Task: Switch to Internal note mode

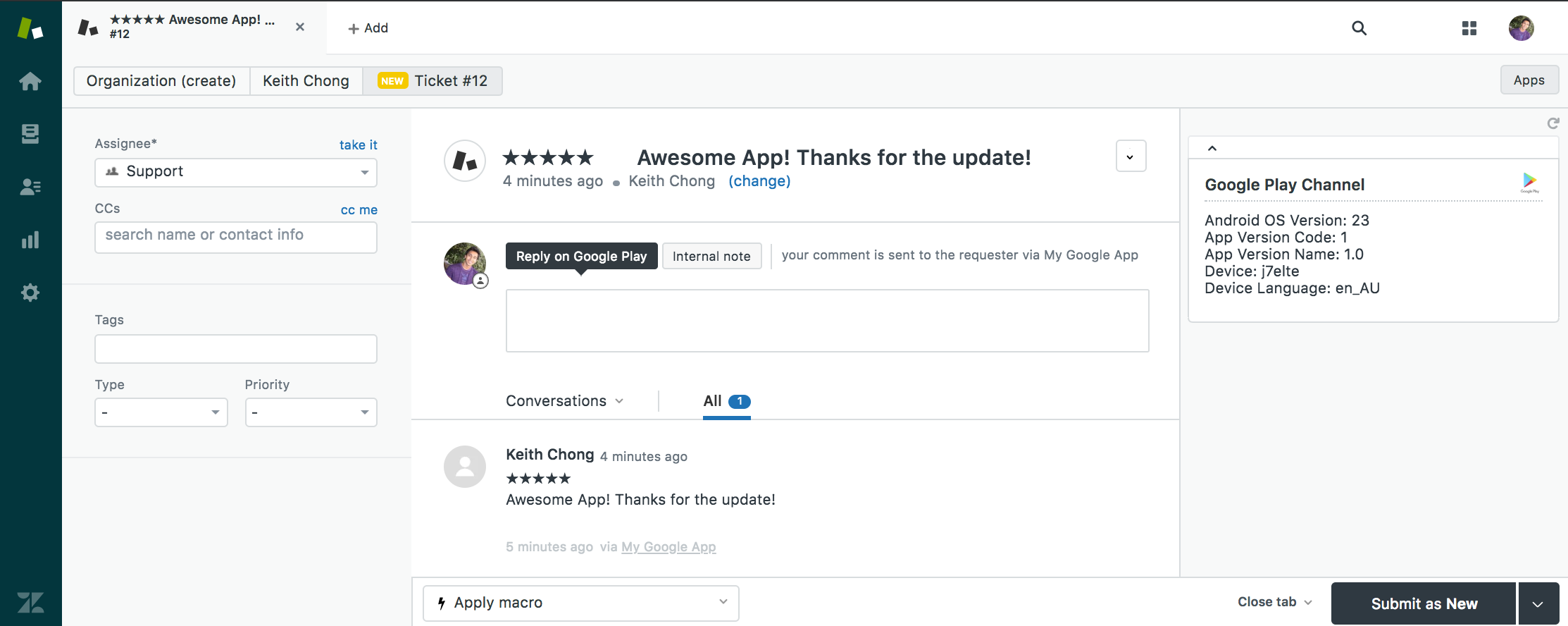Action: pyautogui.click(x=711, y=256)
